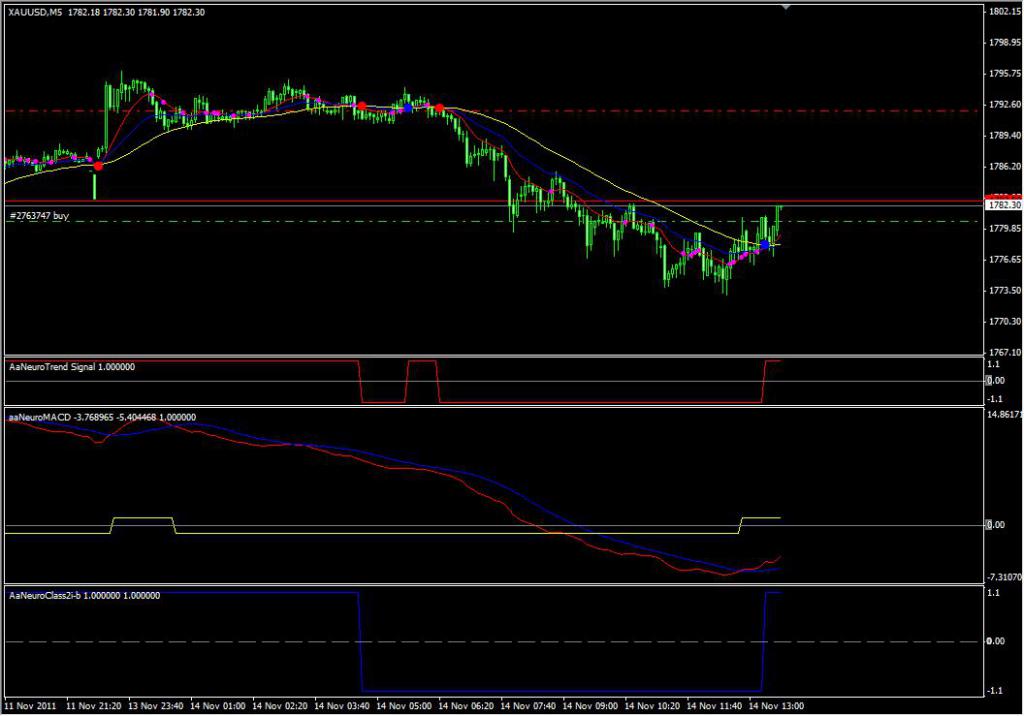Click the 1802.15 top price scale label
The image size is (1024, 716).
pos(1005,11)
